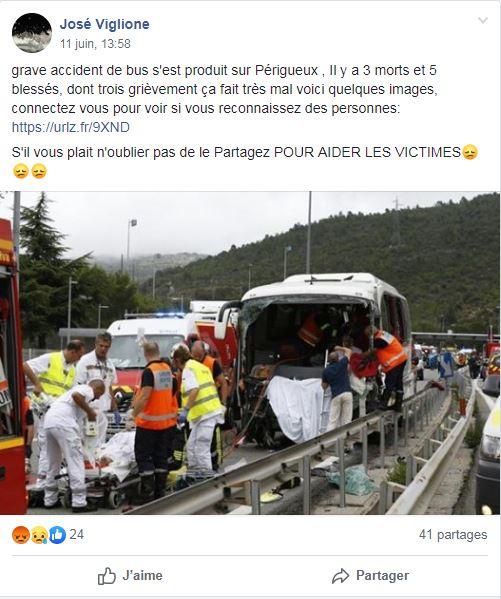Screen dimensions: 501x599
Task: Open the urlz.fr/9XND link
Action: click(71, 127)
